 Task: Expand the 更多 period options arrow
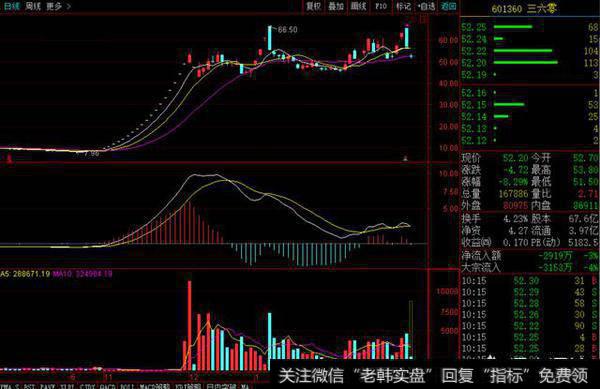68,6
